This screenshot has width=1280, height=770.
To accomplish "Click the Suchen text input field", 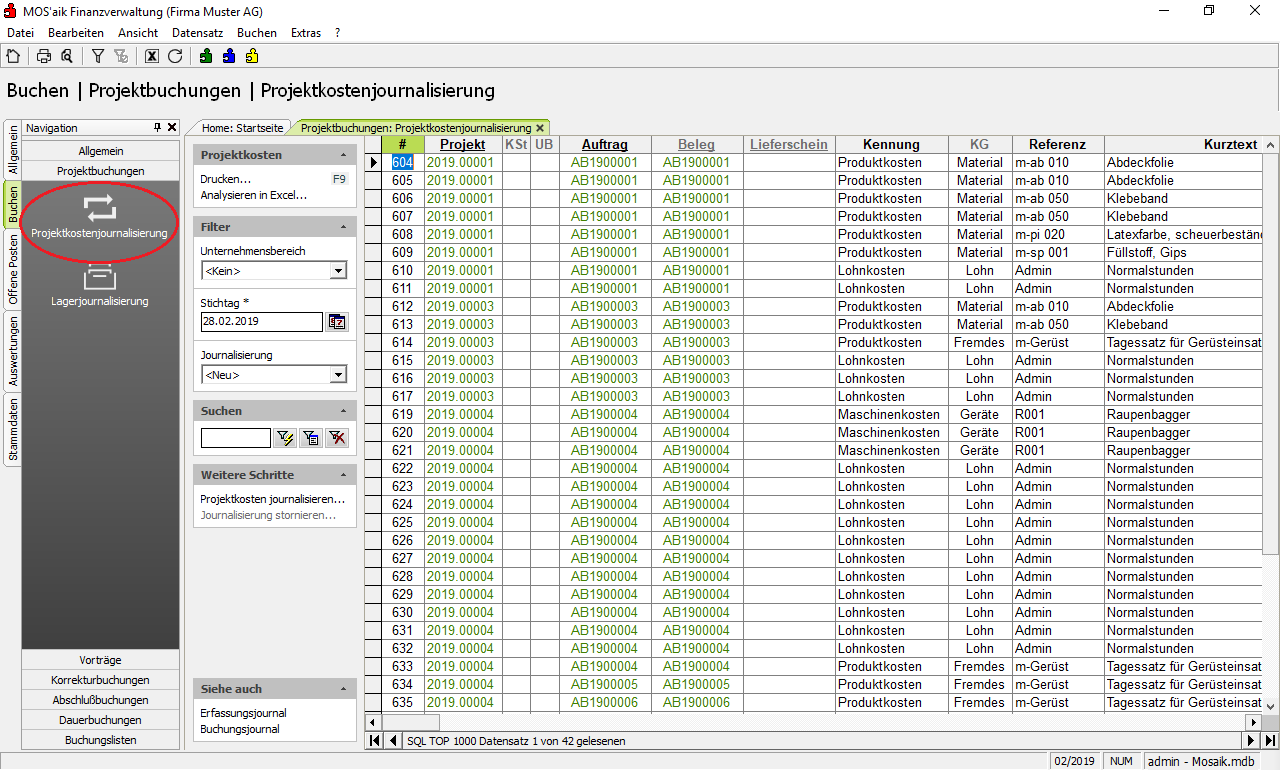I will 235,438.
